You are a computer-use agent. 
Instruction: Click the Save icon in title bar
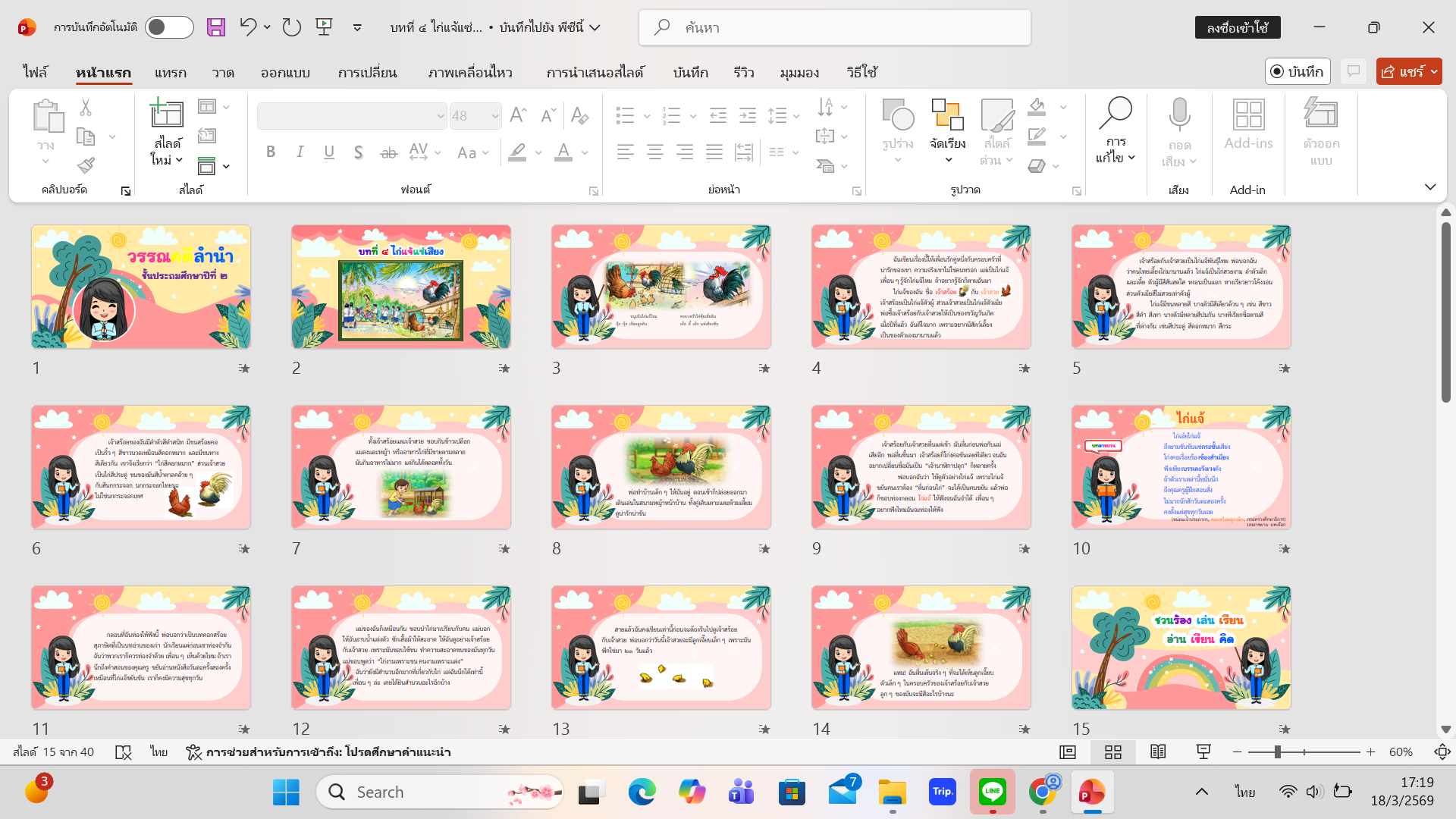216,27
